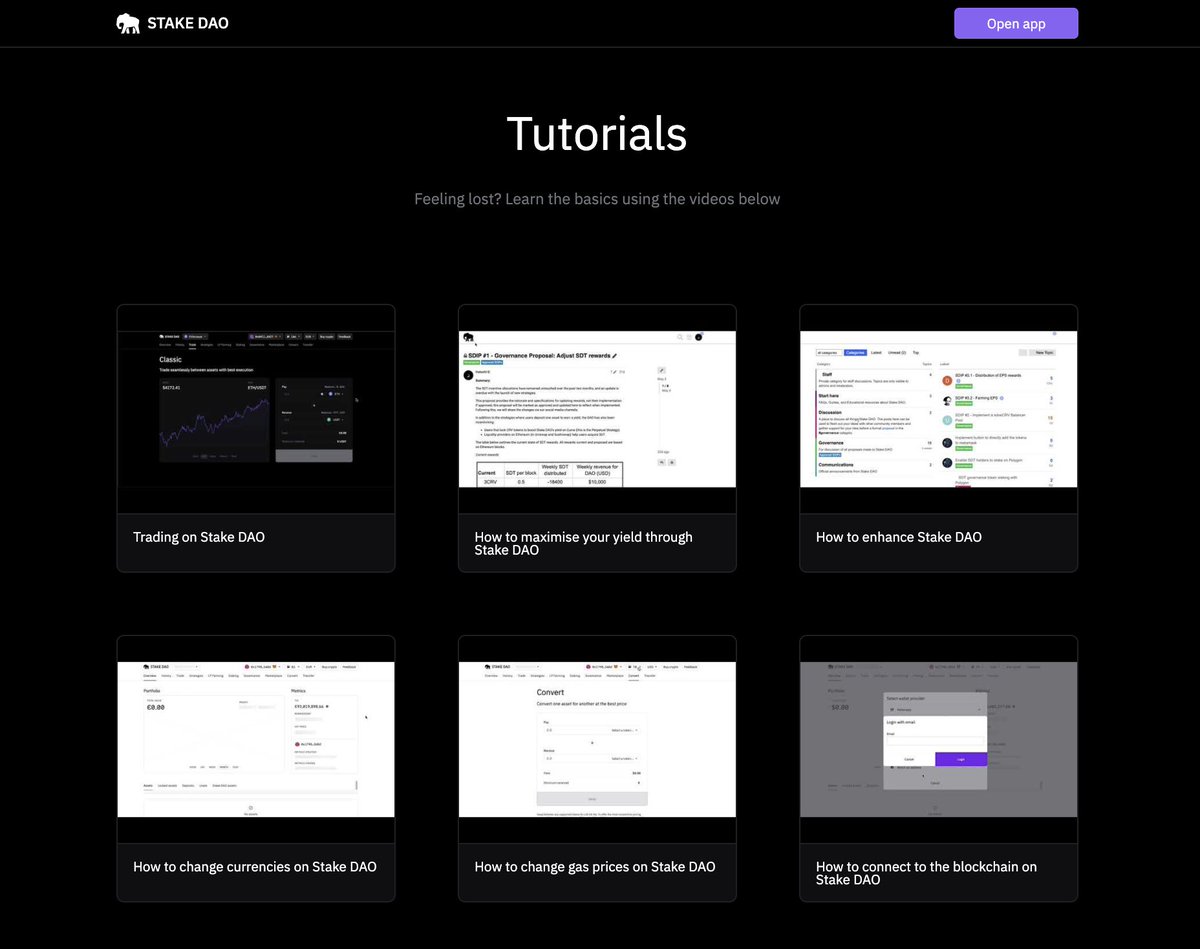Open the How to enhance Stake DAO thumbnail
Viewport: 1200px width, 949px height.
[939, 409]
